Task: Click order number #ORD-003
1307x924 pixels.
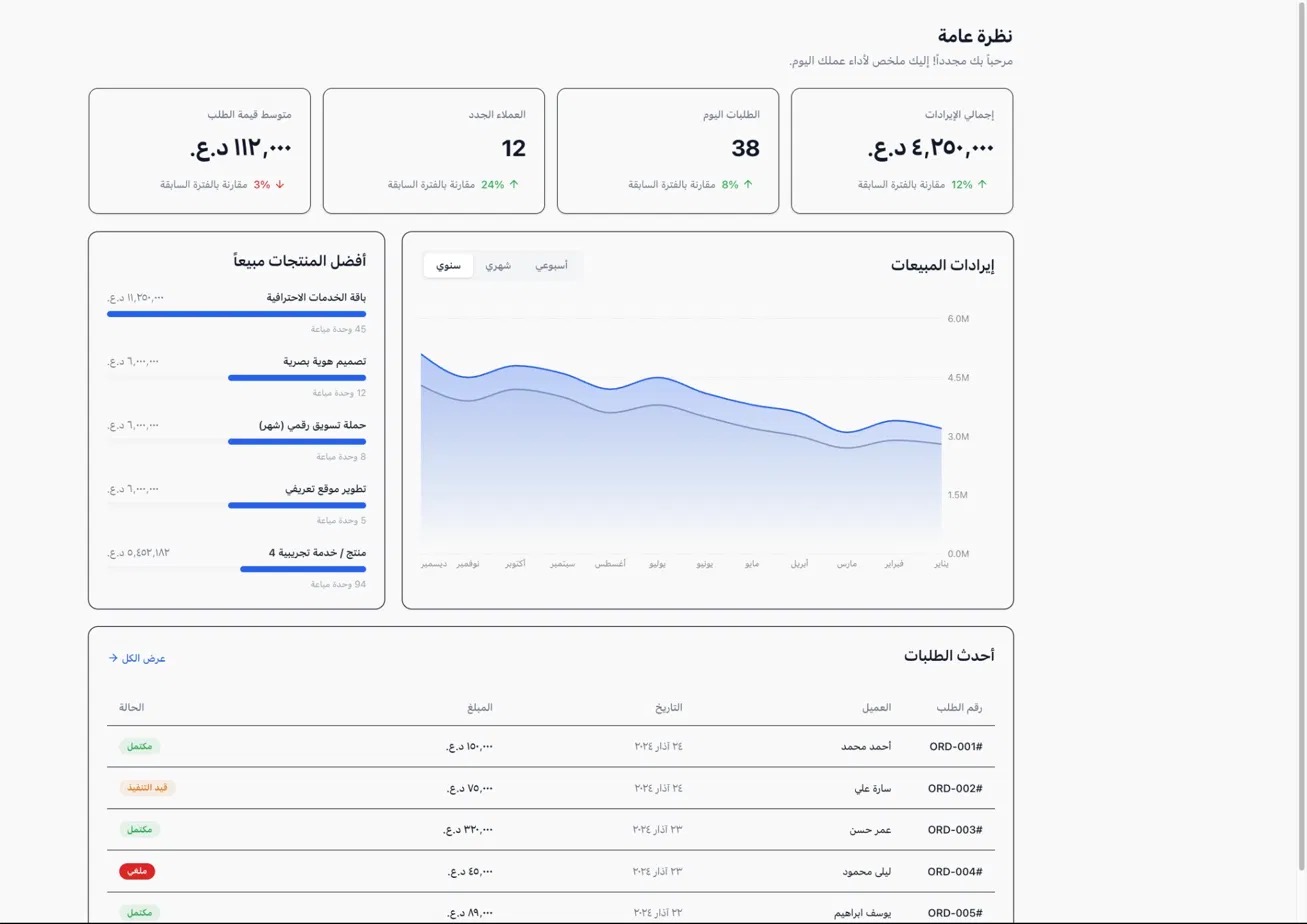Action: click(955, 830)
